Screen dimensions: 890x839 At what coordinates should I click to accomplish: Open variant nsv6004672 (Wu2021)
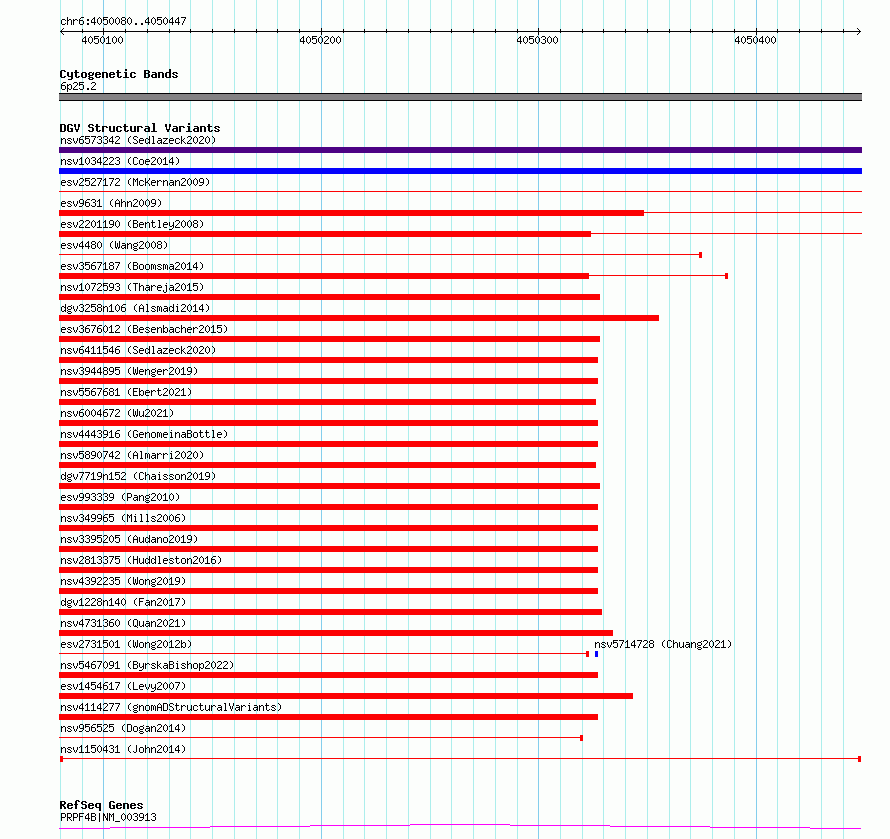click(x=117, y=413)
